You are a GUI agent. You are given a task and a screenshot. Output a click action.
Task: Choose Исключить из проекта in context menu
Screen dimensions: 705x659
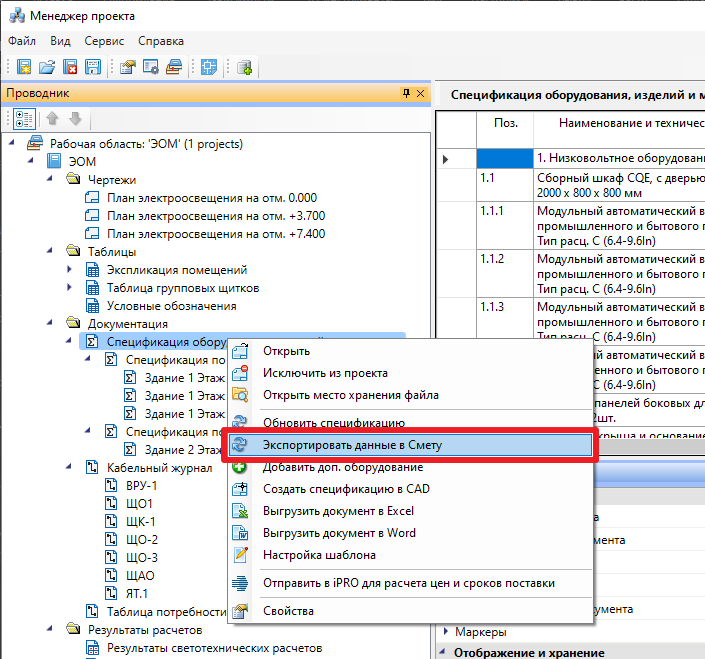(x=411, y=373)
